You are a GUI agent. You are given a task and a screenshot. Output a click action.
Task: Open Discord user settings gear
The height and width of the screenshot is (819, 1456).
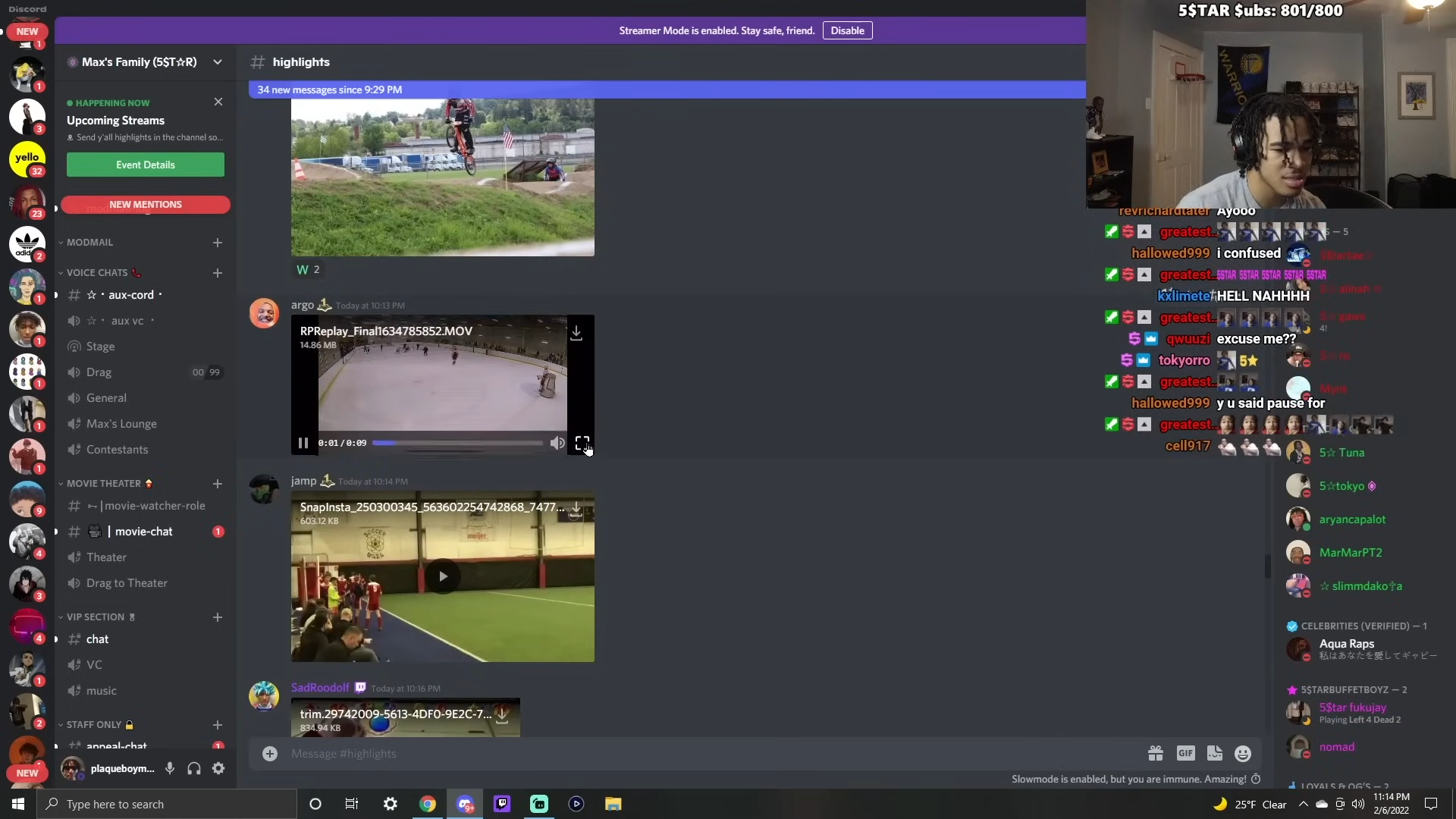pos(218,768)
